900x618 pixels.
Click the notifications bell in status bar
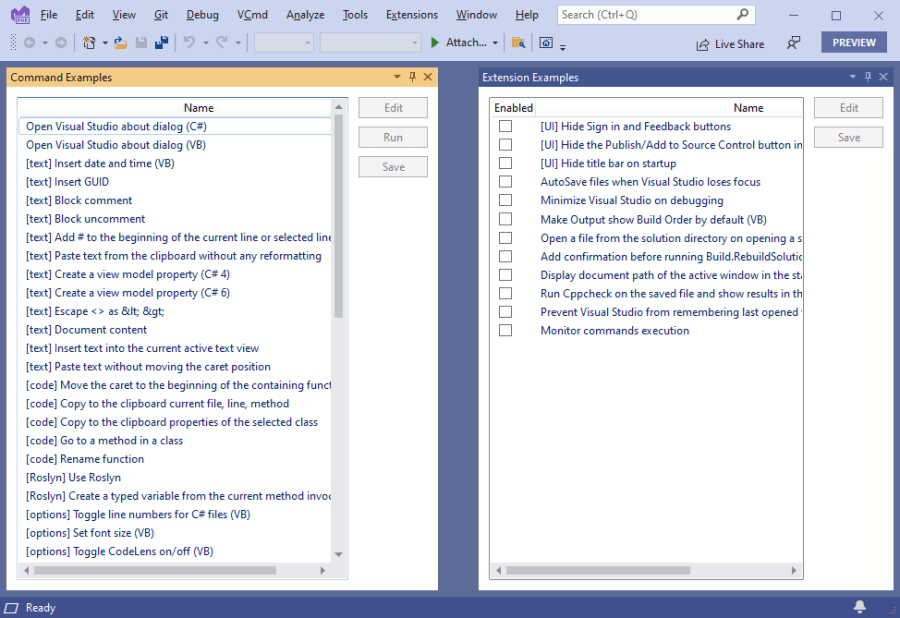859,607
